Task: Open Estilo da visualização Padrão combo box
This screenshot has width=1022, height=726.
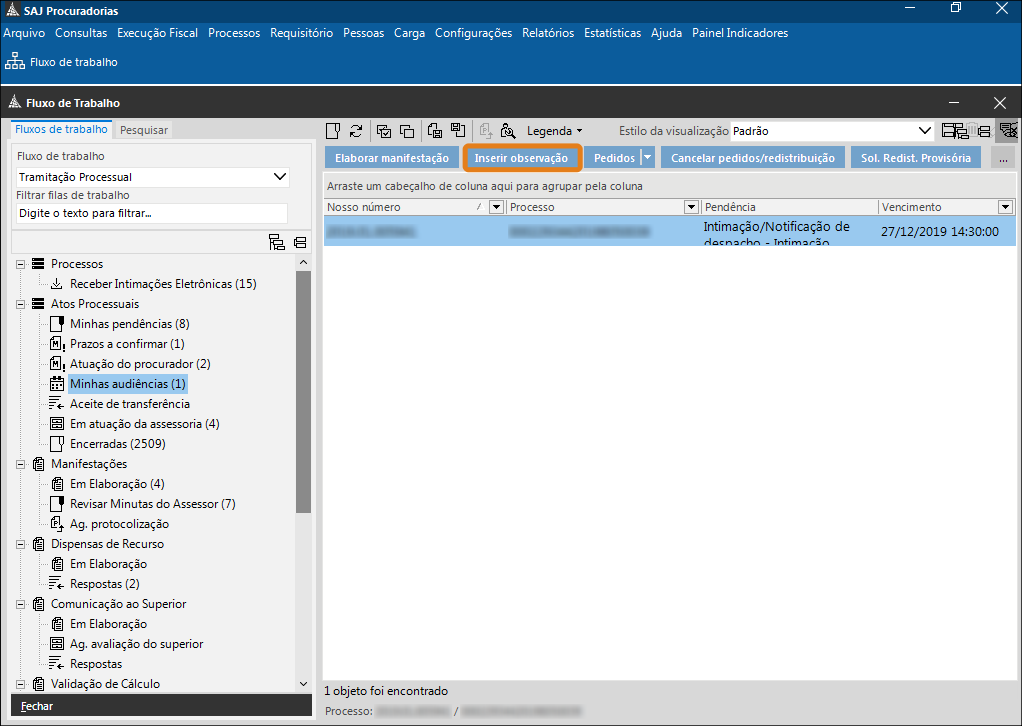Action: (925, 131)
